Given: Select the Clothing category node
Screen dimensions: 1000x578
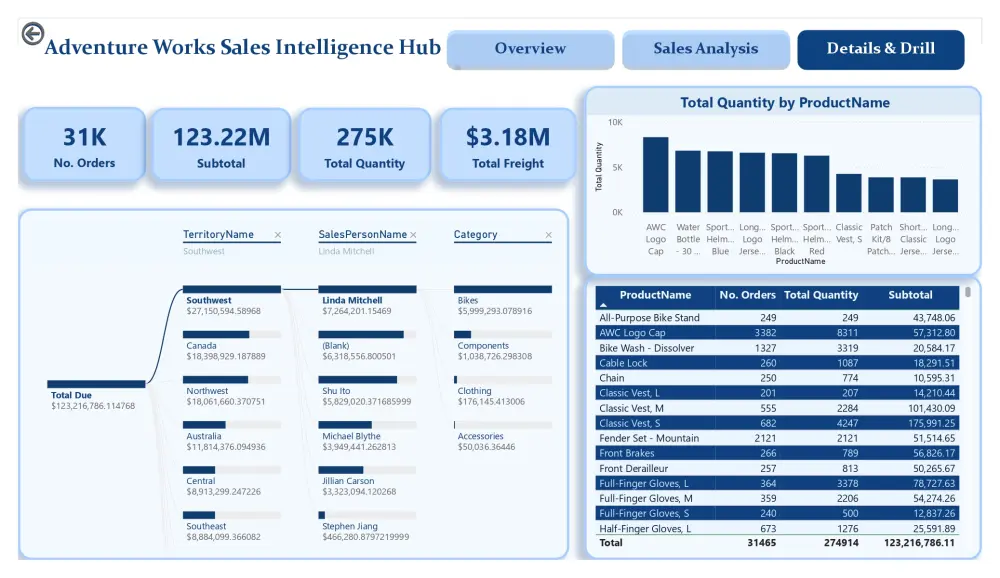Looking at the screenshot, I should point(503,391).
